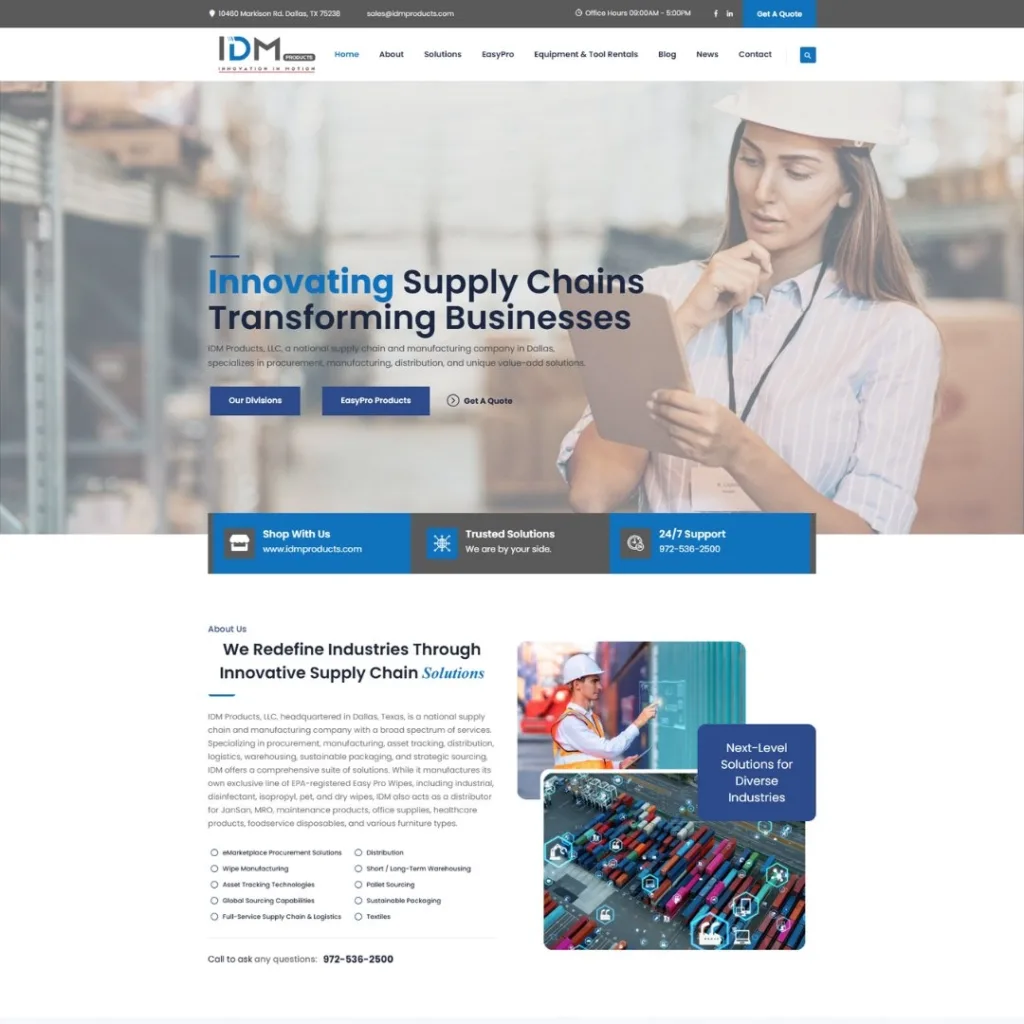
Task: Open the Solutions menu in navigation
Action: pos(442,55)
